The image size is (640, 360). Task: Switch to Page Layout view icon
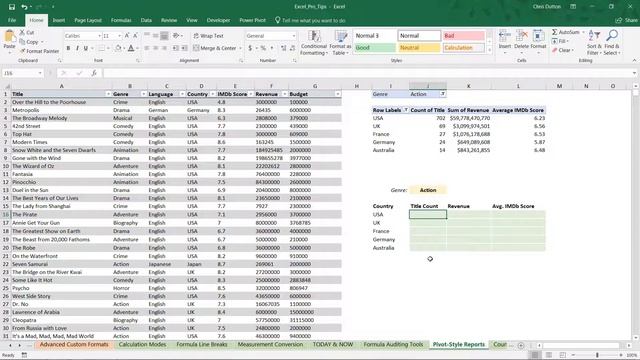[549, 355]
